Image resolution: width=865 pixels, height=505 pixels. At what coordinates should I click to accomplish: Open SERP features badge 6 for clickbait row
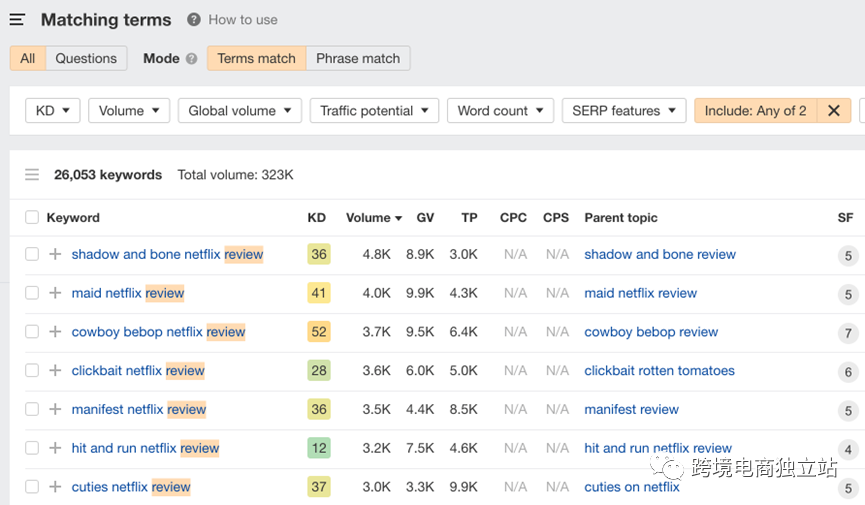pyautogui.click(x=848, y=372)
